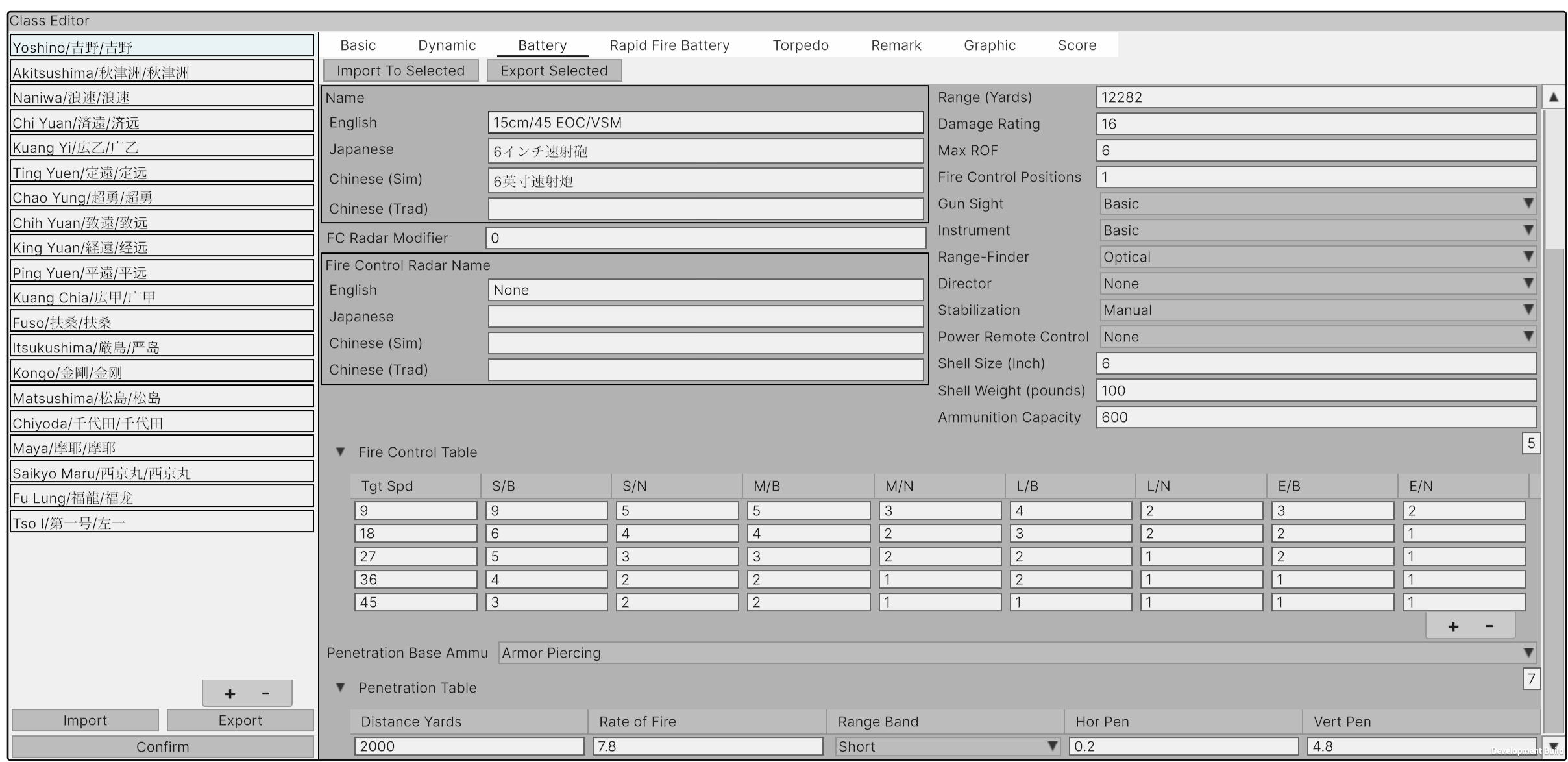Image resolution: width=1568 pixels, height=762 pixels.
Task: Click the plus button under the ship class list
Action: 230,694
